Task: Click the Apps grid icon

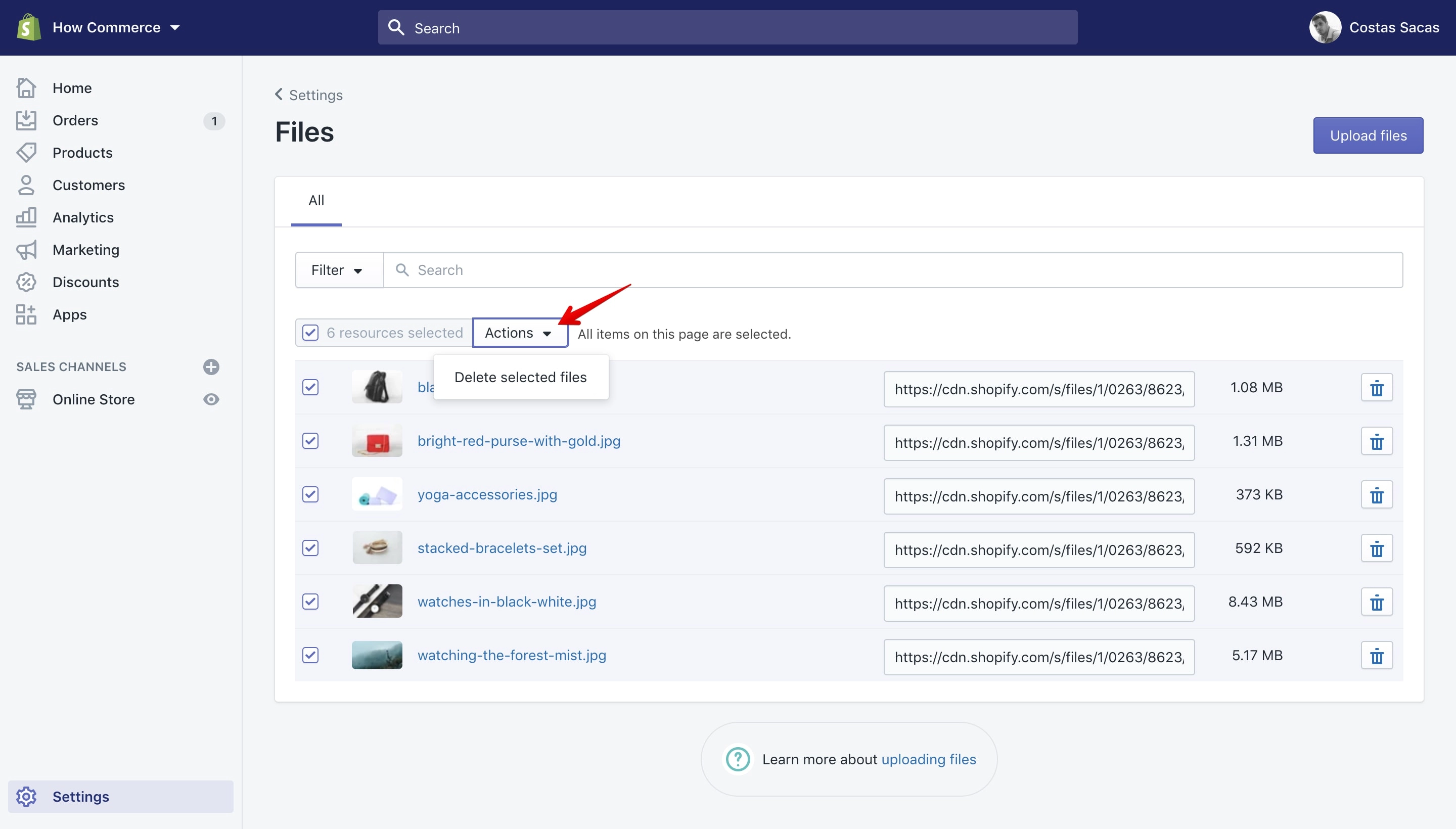Action: pyautogui.click(x=26, y=314)
